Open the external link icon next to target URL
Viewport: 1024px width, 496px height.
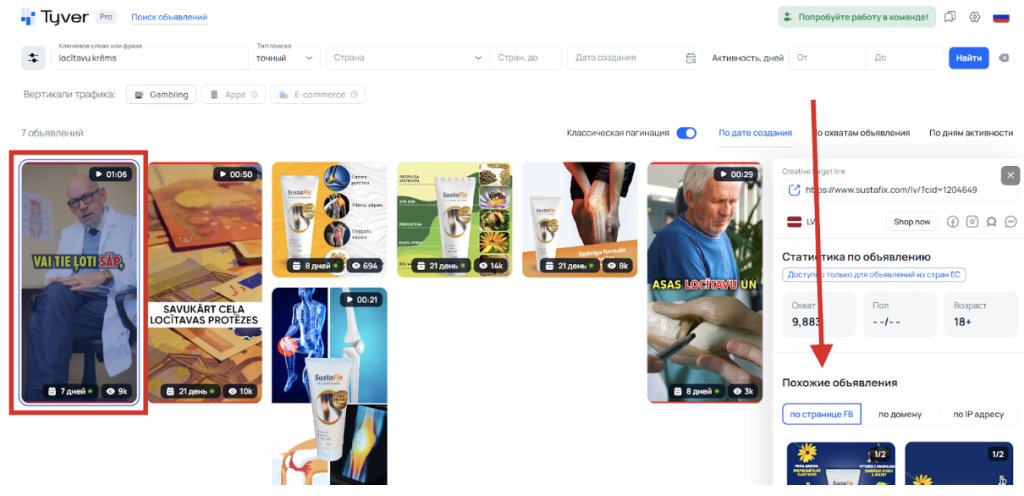pos(794,190)
